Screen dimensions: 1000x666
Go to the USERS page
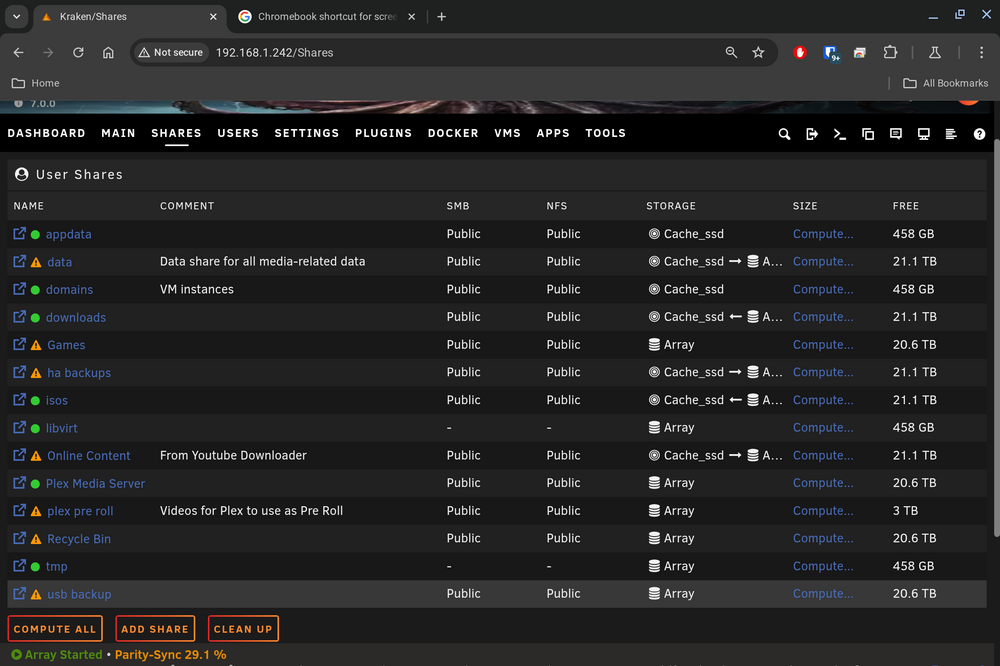point(238,133)
